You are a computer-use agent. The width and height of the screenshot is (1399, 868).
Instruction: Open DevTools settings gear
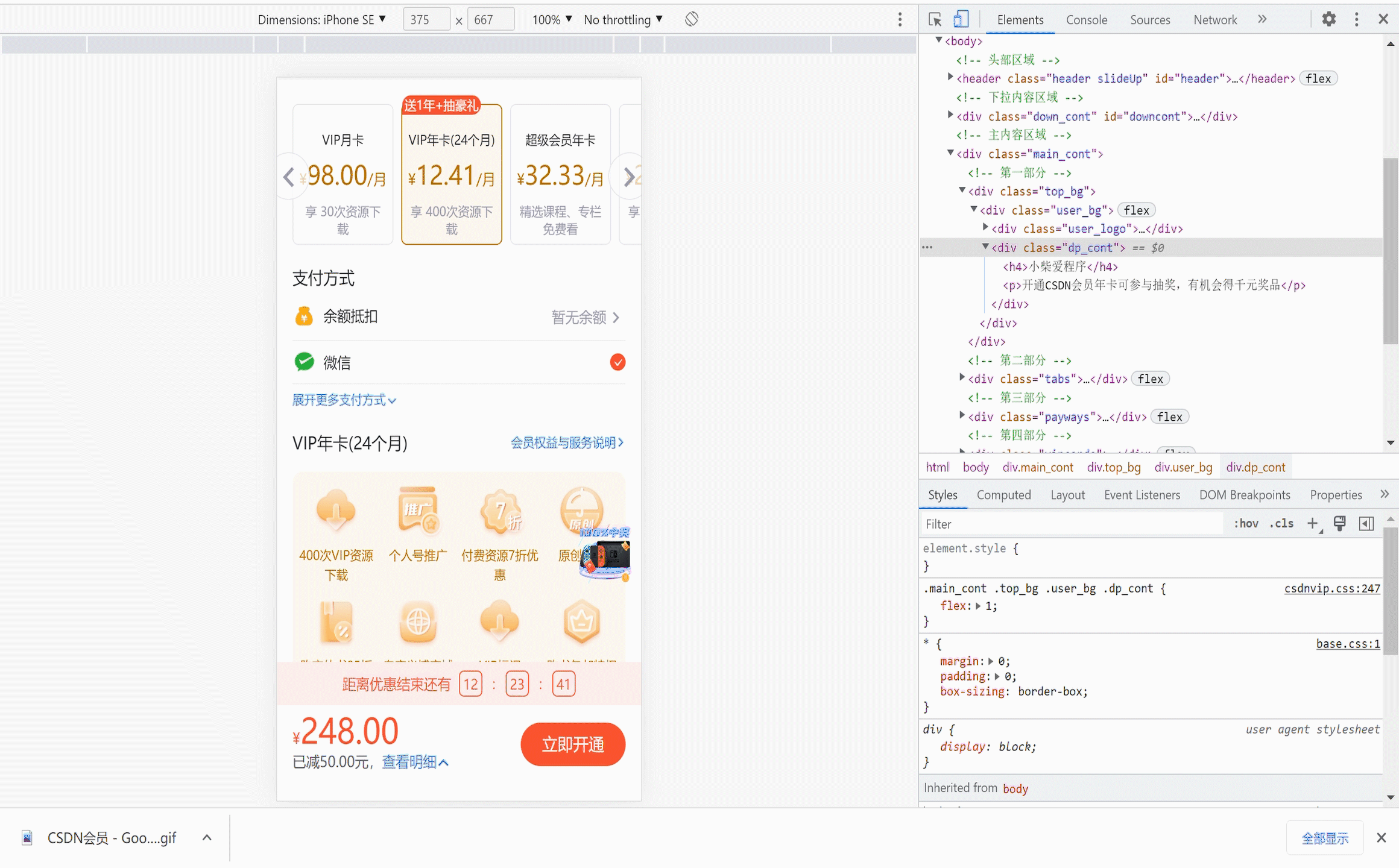coord(1328,19)
